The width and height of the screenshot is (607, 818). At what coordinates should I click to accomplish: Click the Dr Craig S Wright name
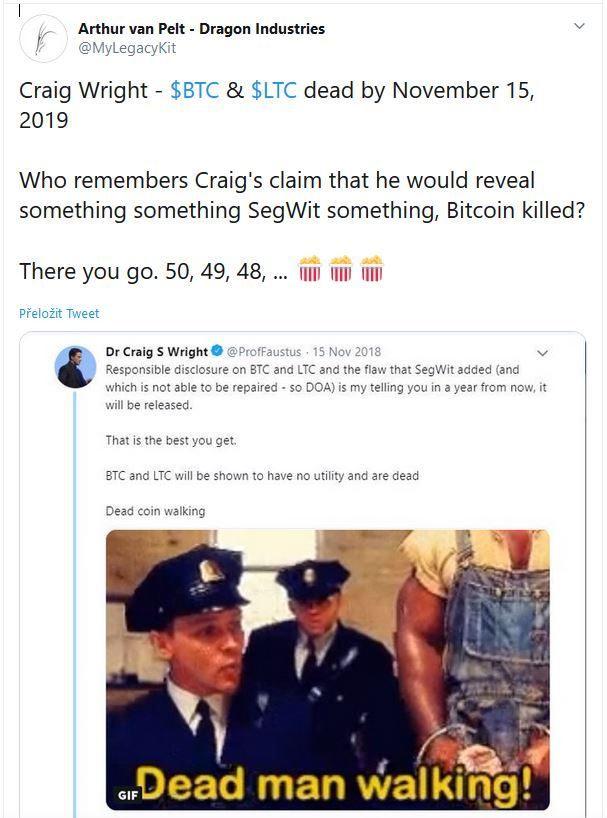157,352
